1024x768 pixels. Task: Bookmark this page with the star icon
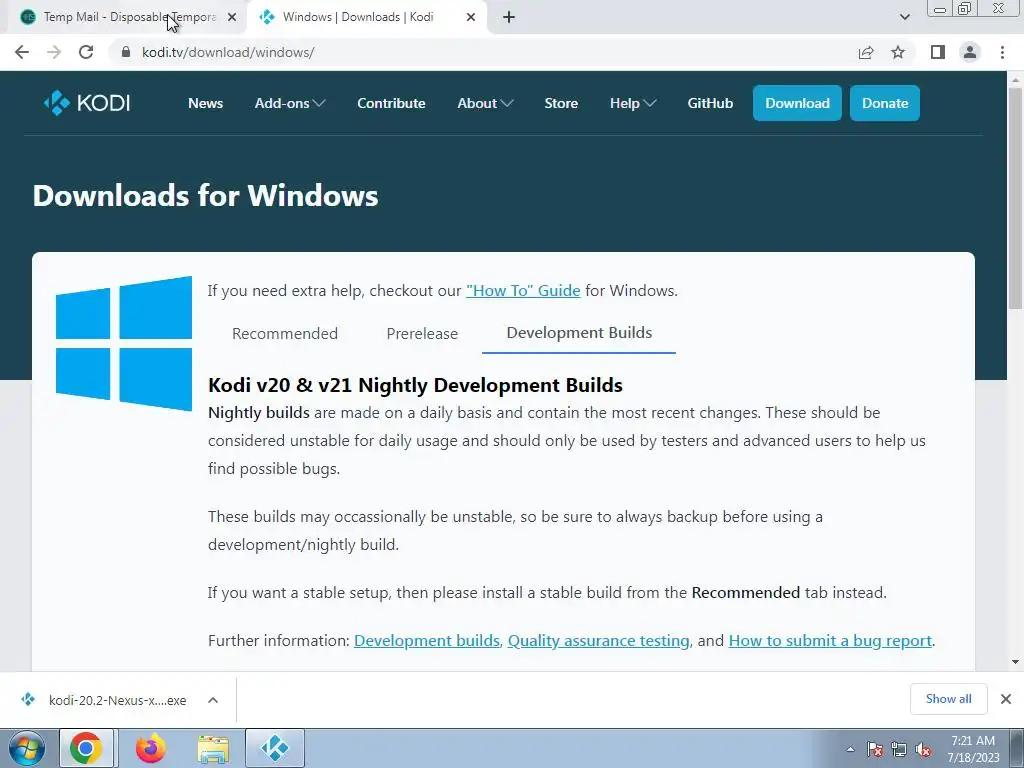(898, 52)
